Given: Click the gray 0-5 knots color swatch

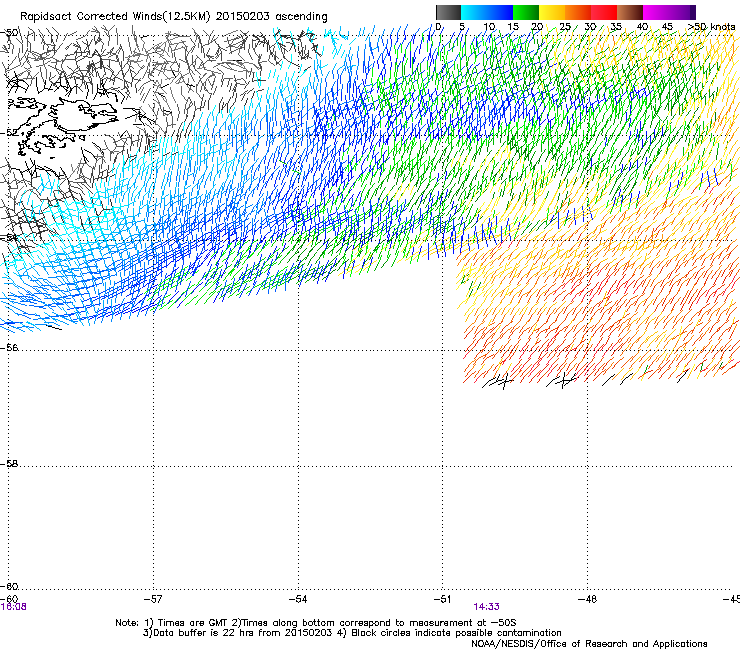Looking at the screenshot, I should coord(448,12).
